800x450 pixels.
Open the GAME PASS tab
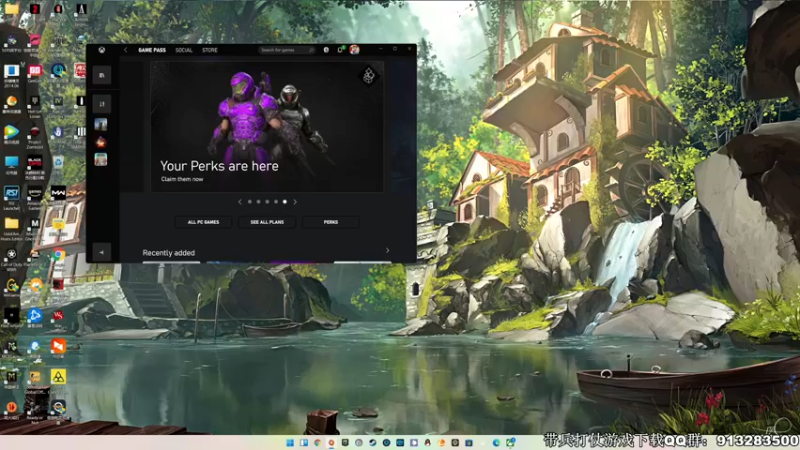point(152,50)
